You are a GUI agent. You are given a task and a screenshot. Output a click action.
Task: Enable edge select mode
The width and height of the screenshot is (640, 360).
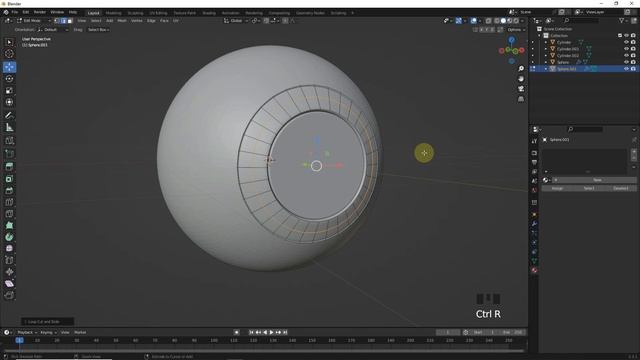pyautogui.click(x=63, y=21)
